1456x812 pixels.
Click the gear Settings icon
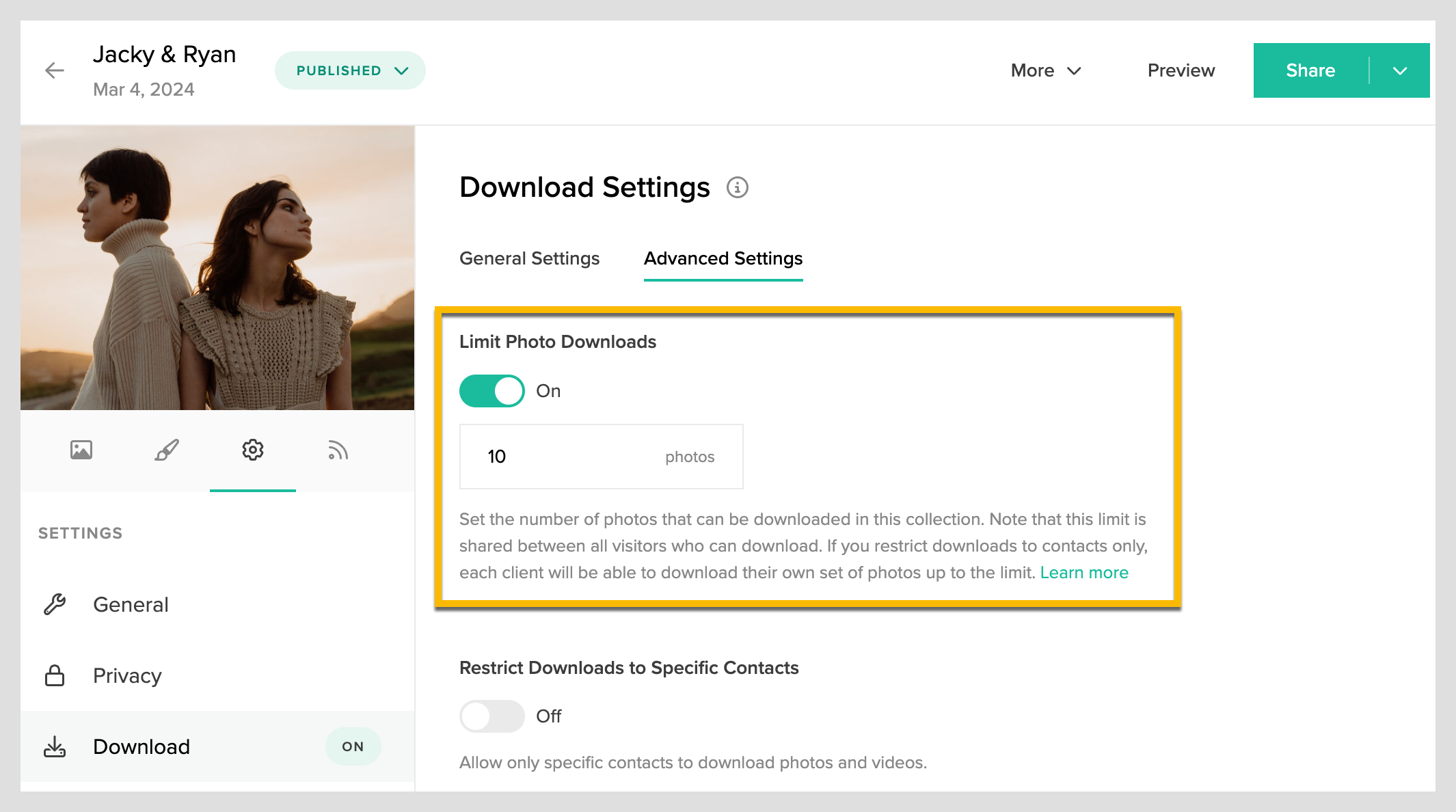253,450
